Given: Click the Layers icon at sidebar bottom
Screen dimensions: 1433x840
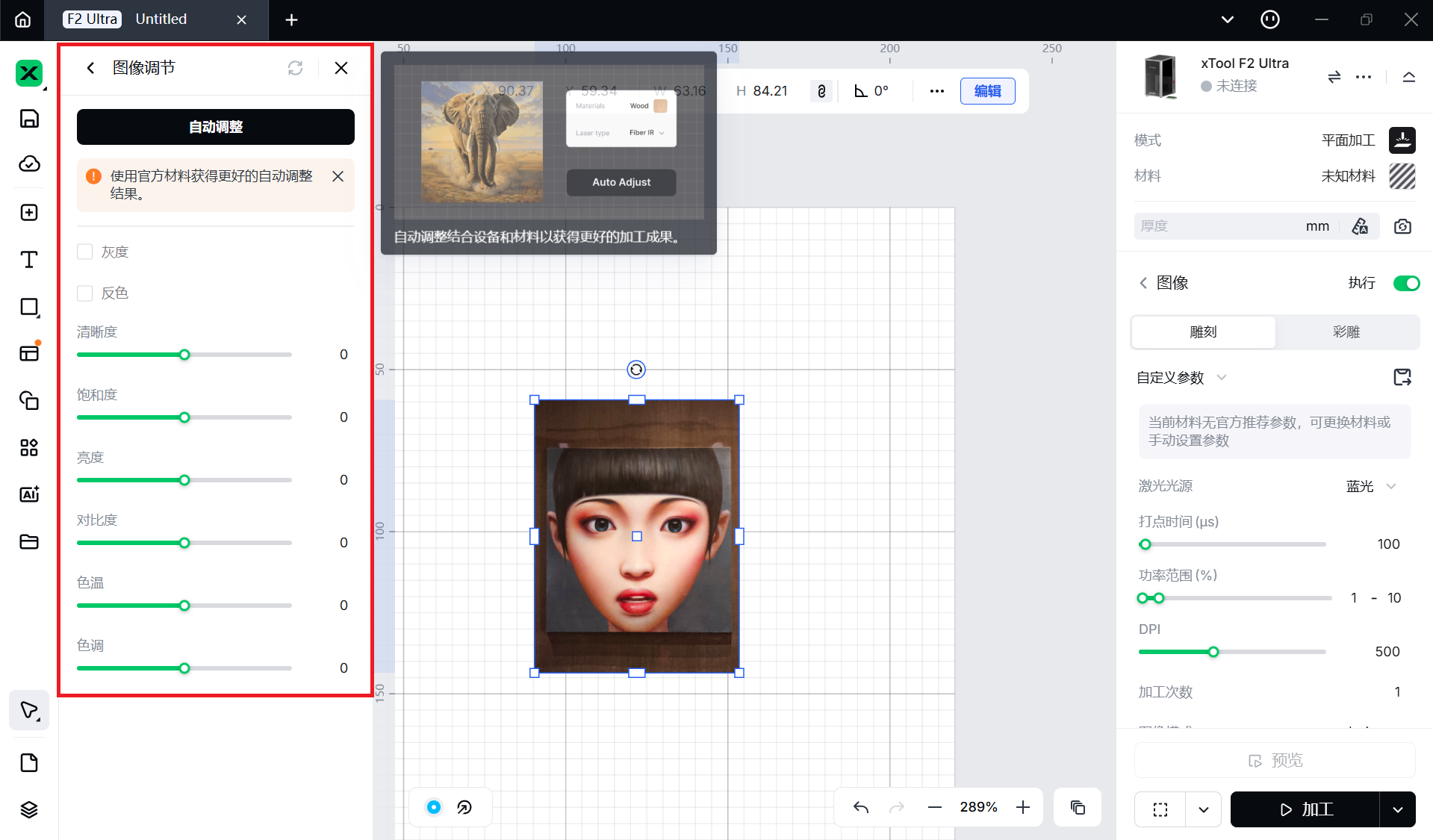Looking at the screenshot, I should coord(29,809).
